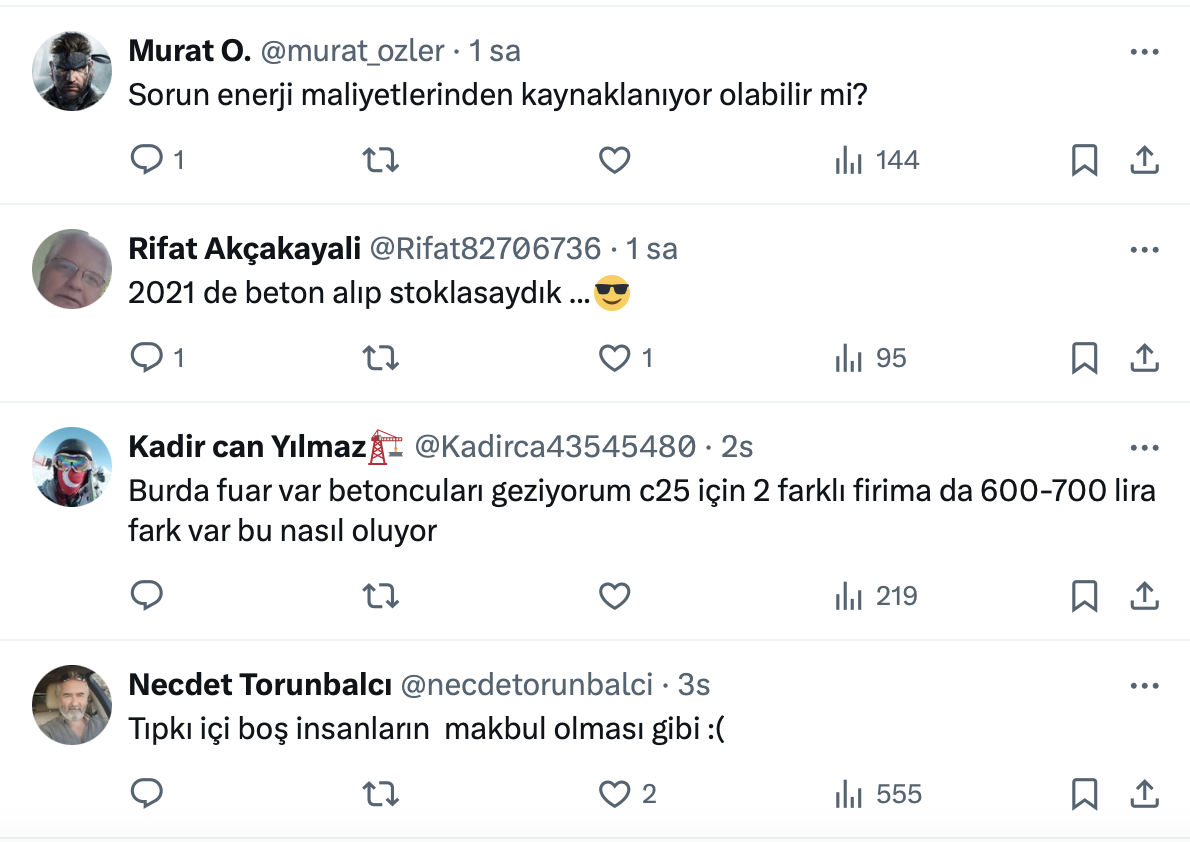Reply to Murat O.'s tweet
The image size is (1190, 842).
147,160
